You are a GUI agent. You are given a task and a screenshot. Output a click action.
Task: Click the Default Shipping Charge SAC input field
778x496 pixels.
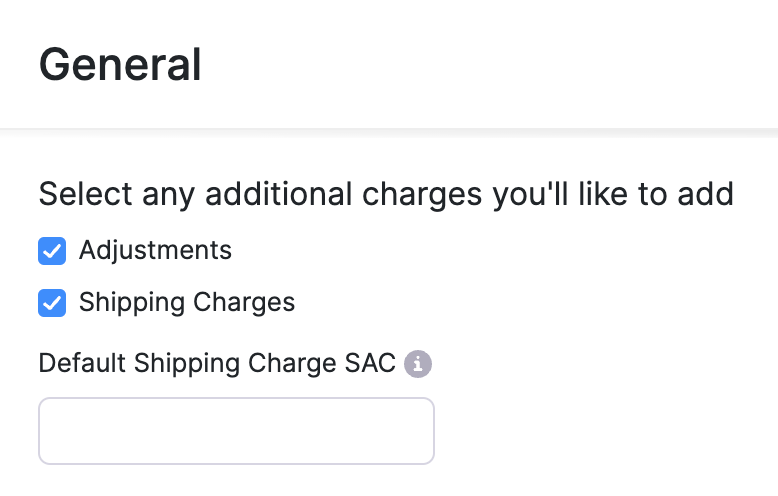236,431
